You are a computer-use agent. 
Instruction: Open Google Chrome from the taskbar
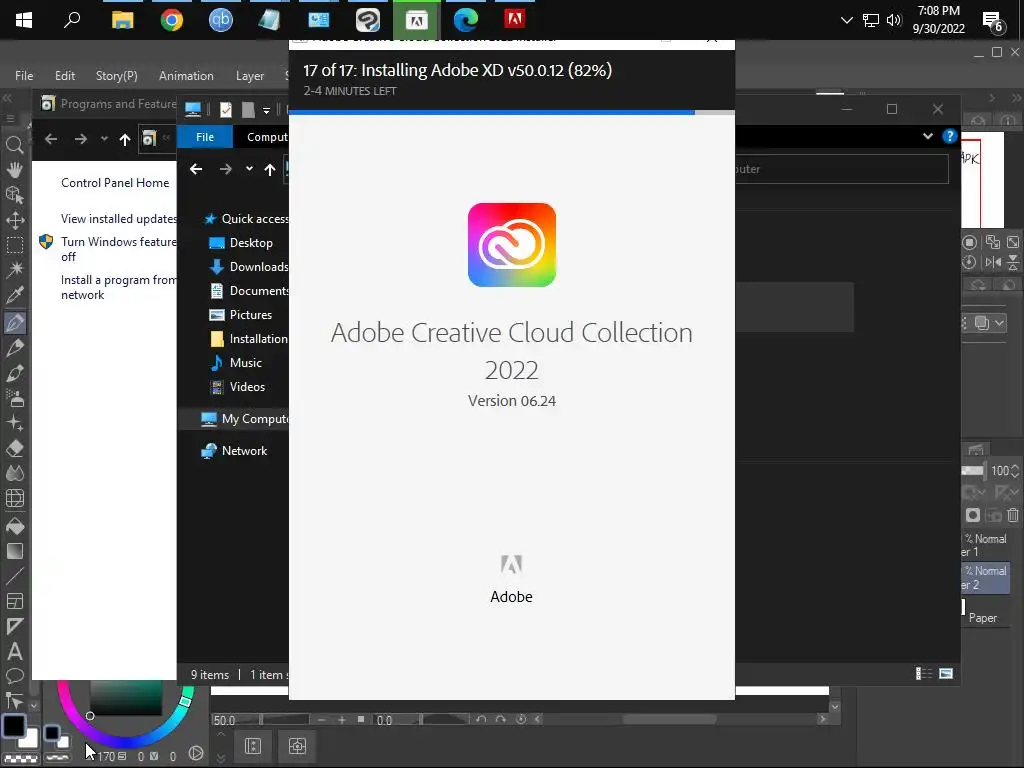172,20
